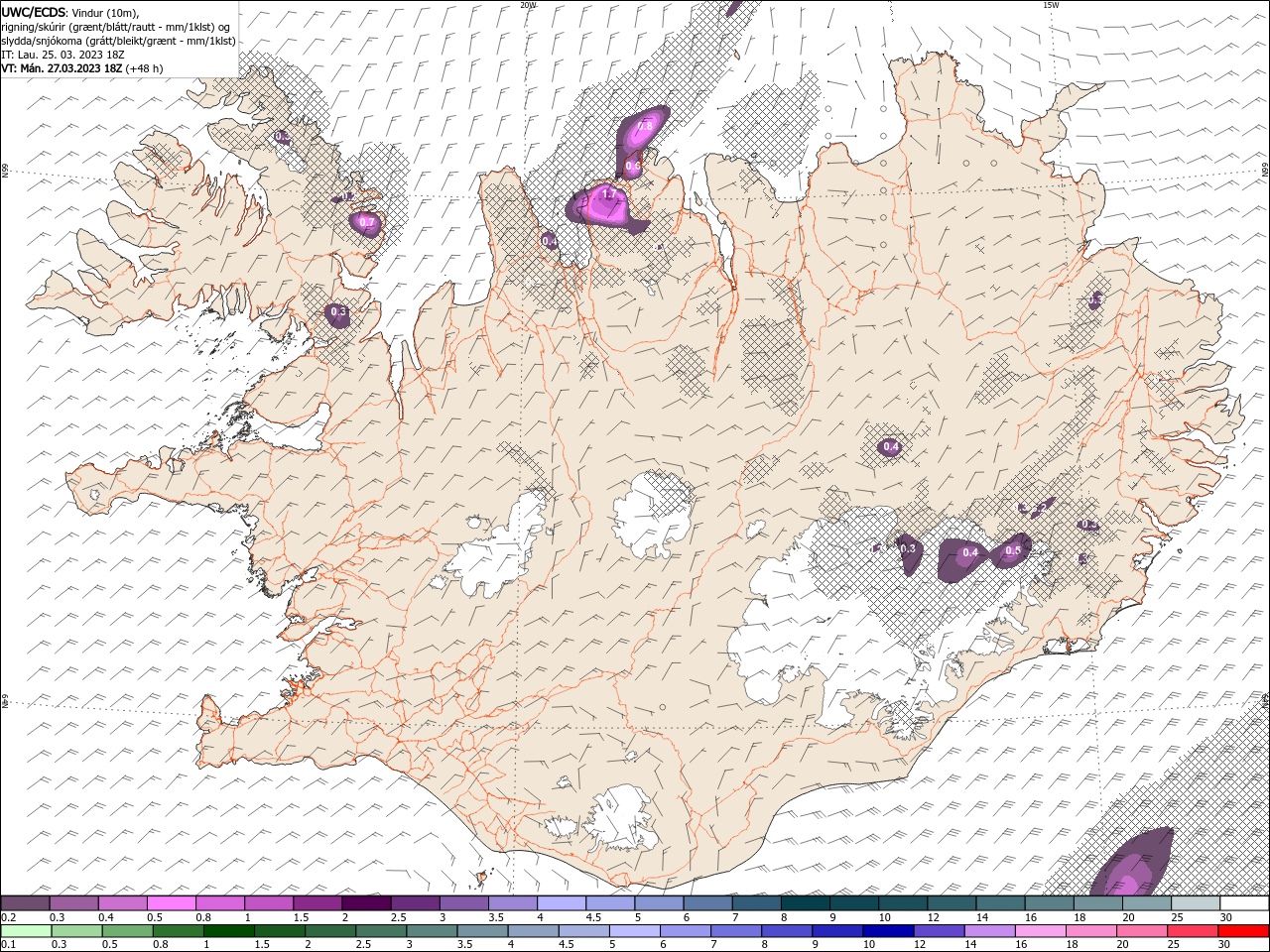
Task: Click the light pink swatch labeled 16 in rain legend
Action: point(1041,931)
